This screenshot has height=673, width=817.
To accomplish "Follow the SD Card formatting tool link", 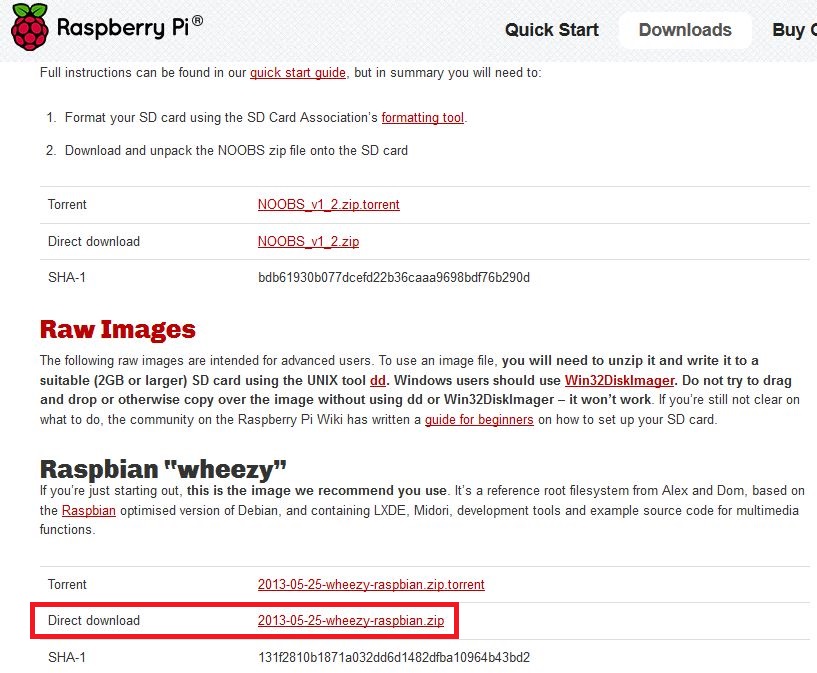I will tap(423, 118).
